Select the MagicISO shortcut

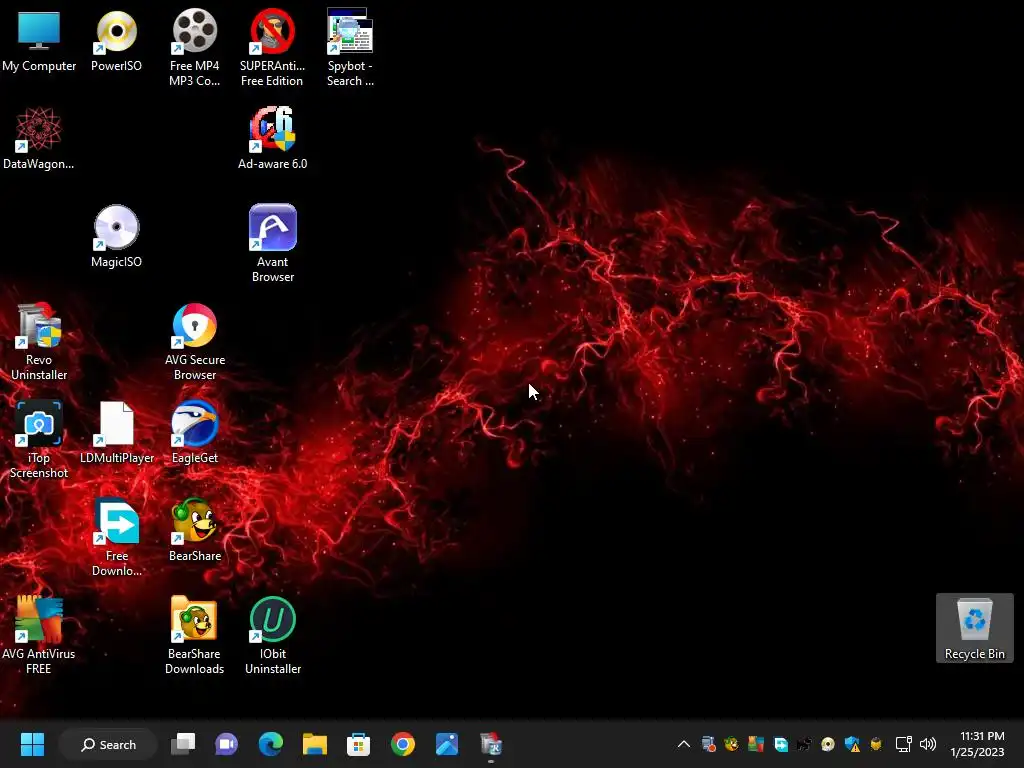[116, 237]
